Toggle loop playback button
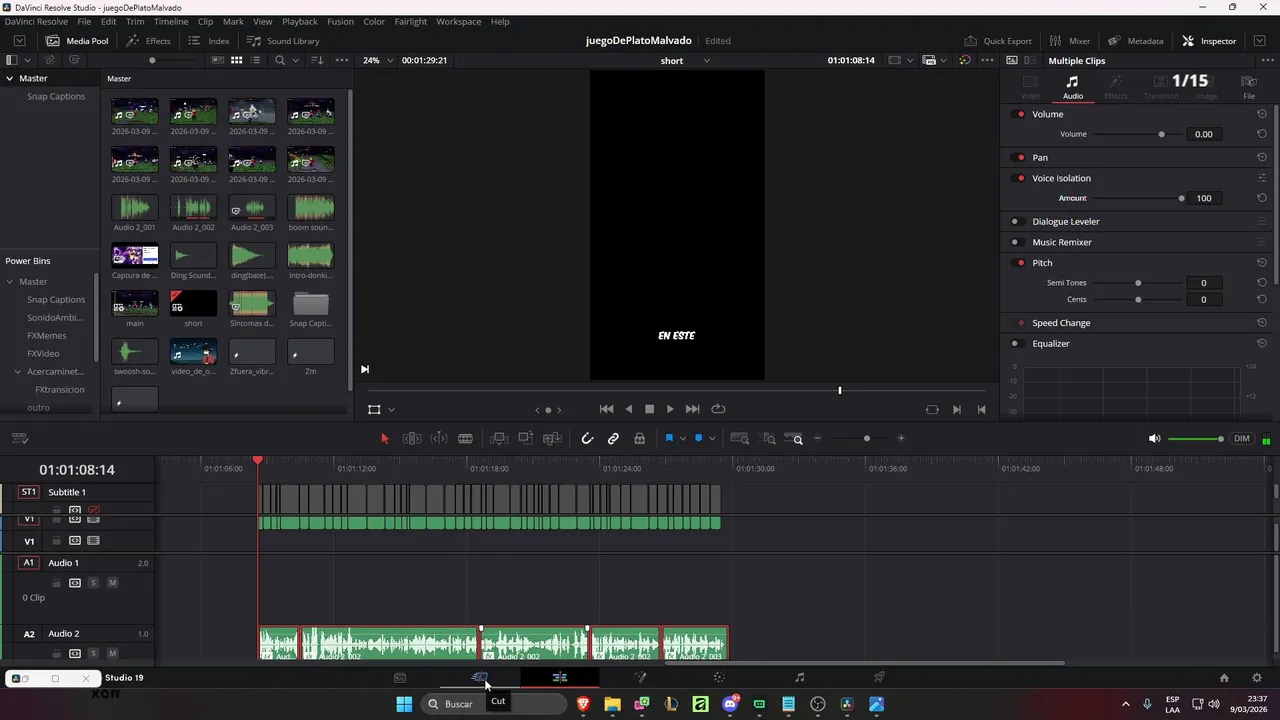 pyautogui.click(x=718, y=409)
